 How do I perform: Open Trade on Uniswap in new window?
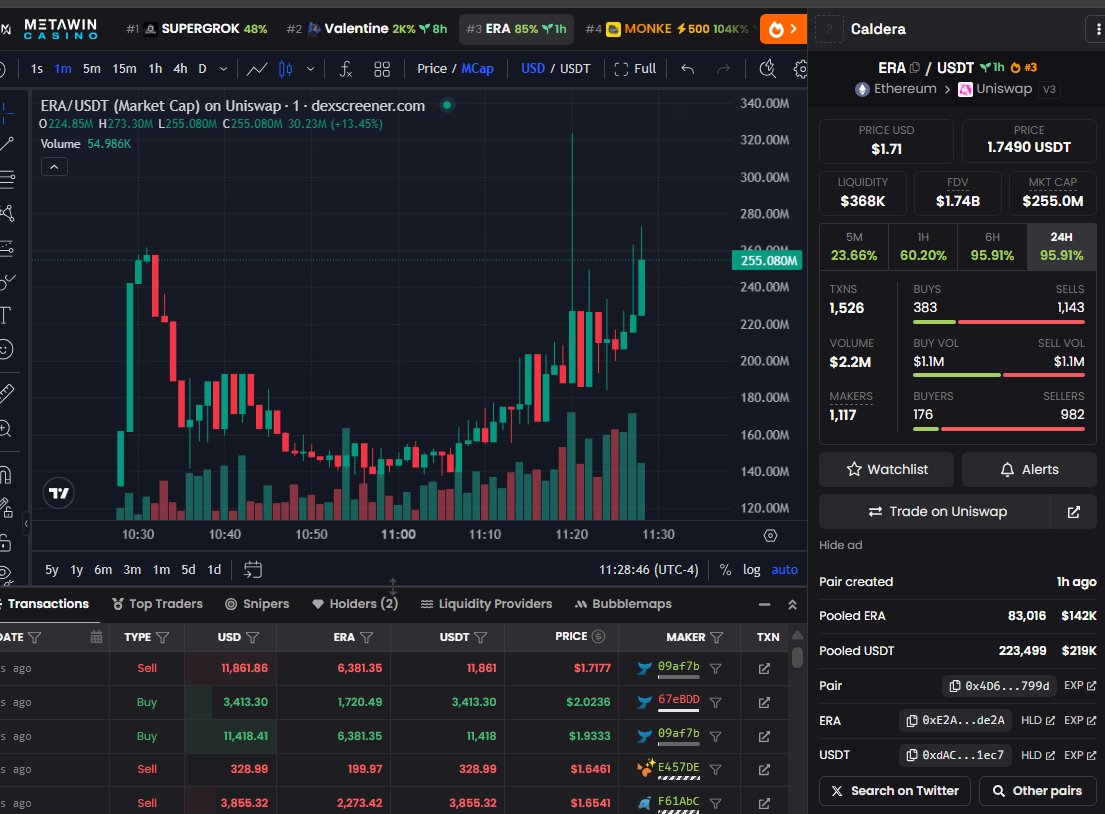click(1073, 512)
